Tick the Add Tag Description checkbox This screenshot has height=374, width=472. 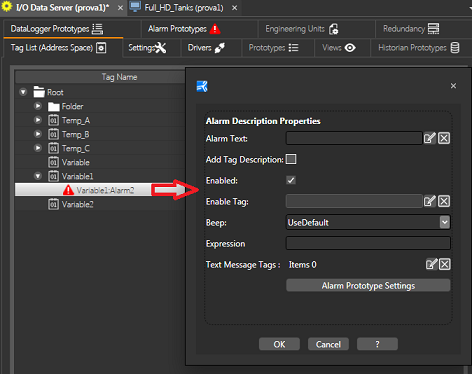coord(291,159)
